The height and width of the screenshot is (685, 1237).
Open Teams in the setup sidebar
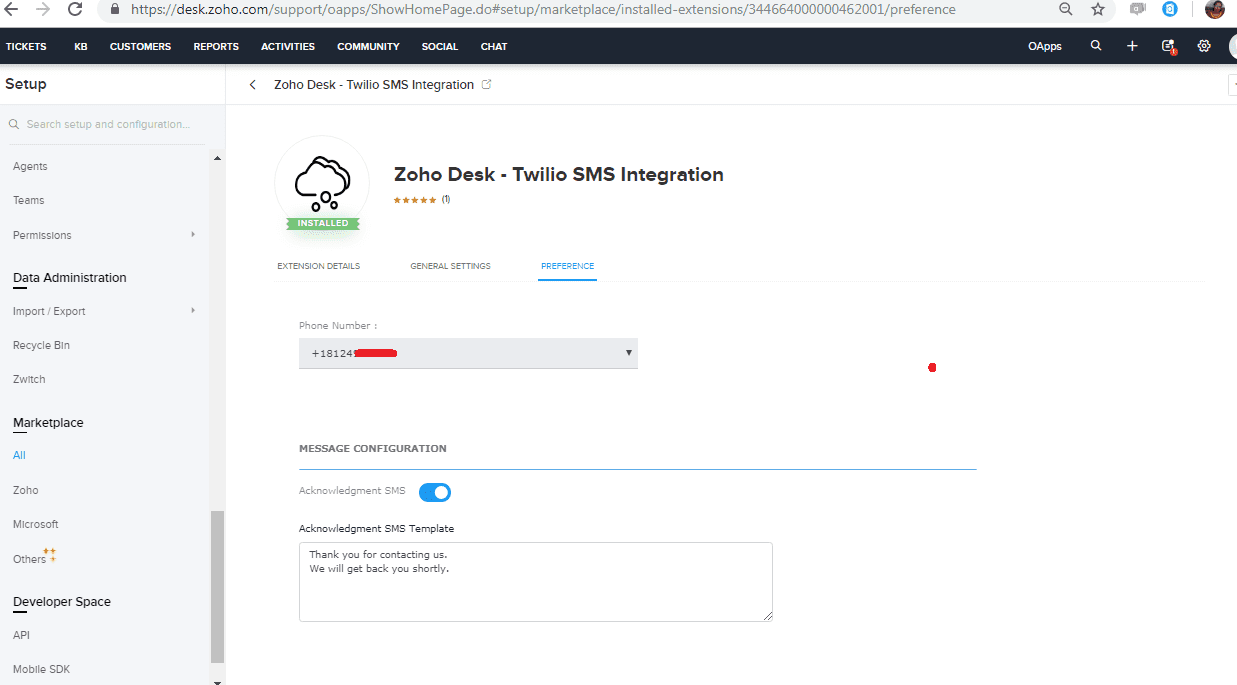point(29,201)
